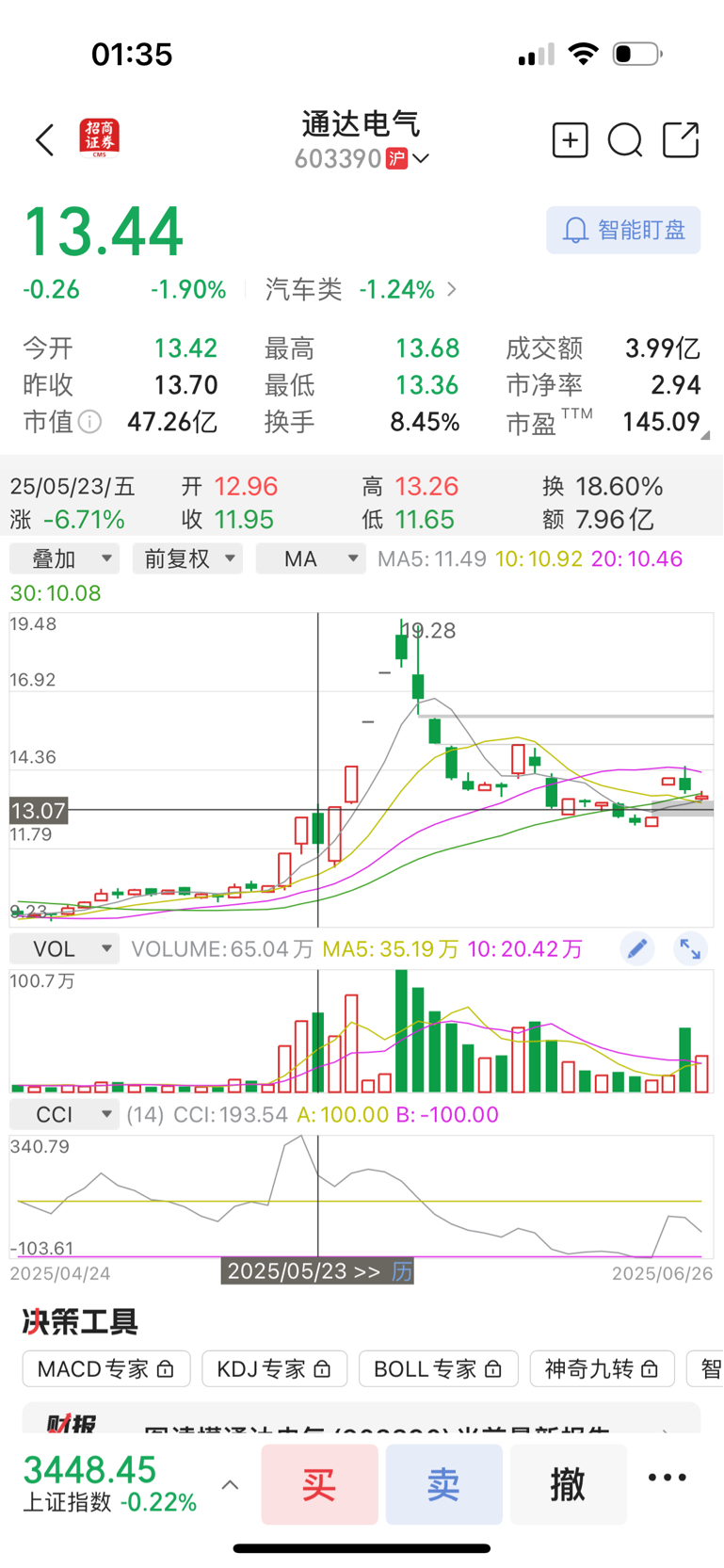Tap the 通达电气 stock title
Viewport: 724px width, 1568px height.
click(x=362, y=123)
